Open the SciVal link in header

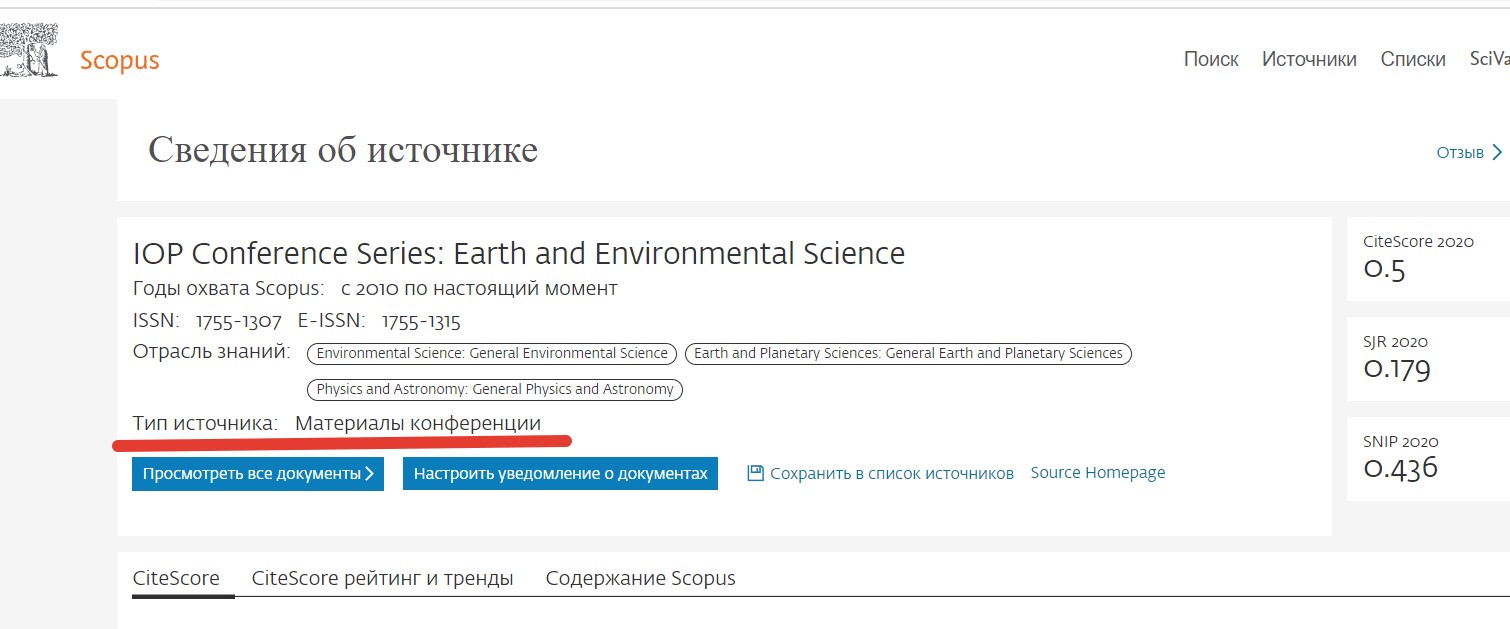click(1489, 59)
